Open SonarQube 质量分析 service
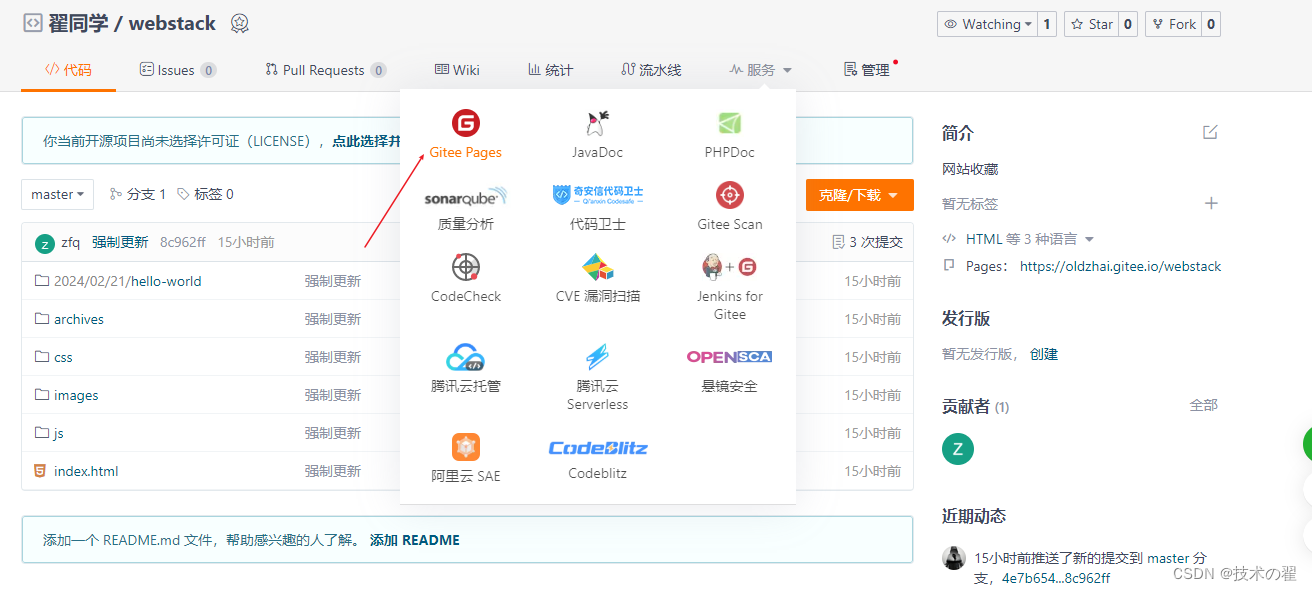Image resolution: width=1312 pixels, height=591 pixels. coord(466,208)
